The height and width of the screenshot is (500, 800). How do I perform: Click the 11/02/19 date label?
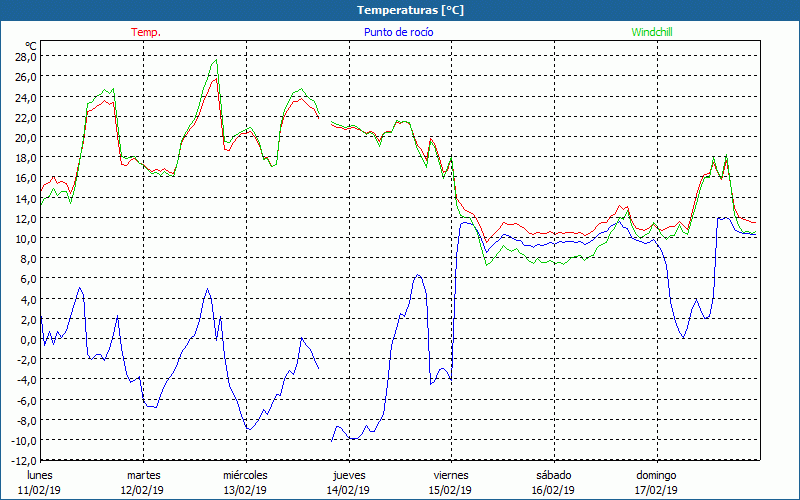[x=39, y=490]
